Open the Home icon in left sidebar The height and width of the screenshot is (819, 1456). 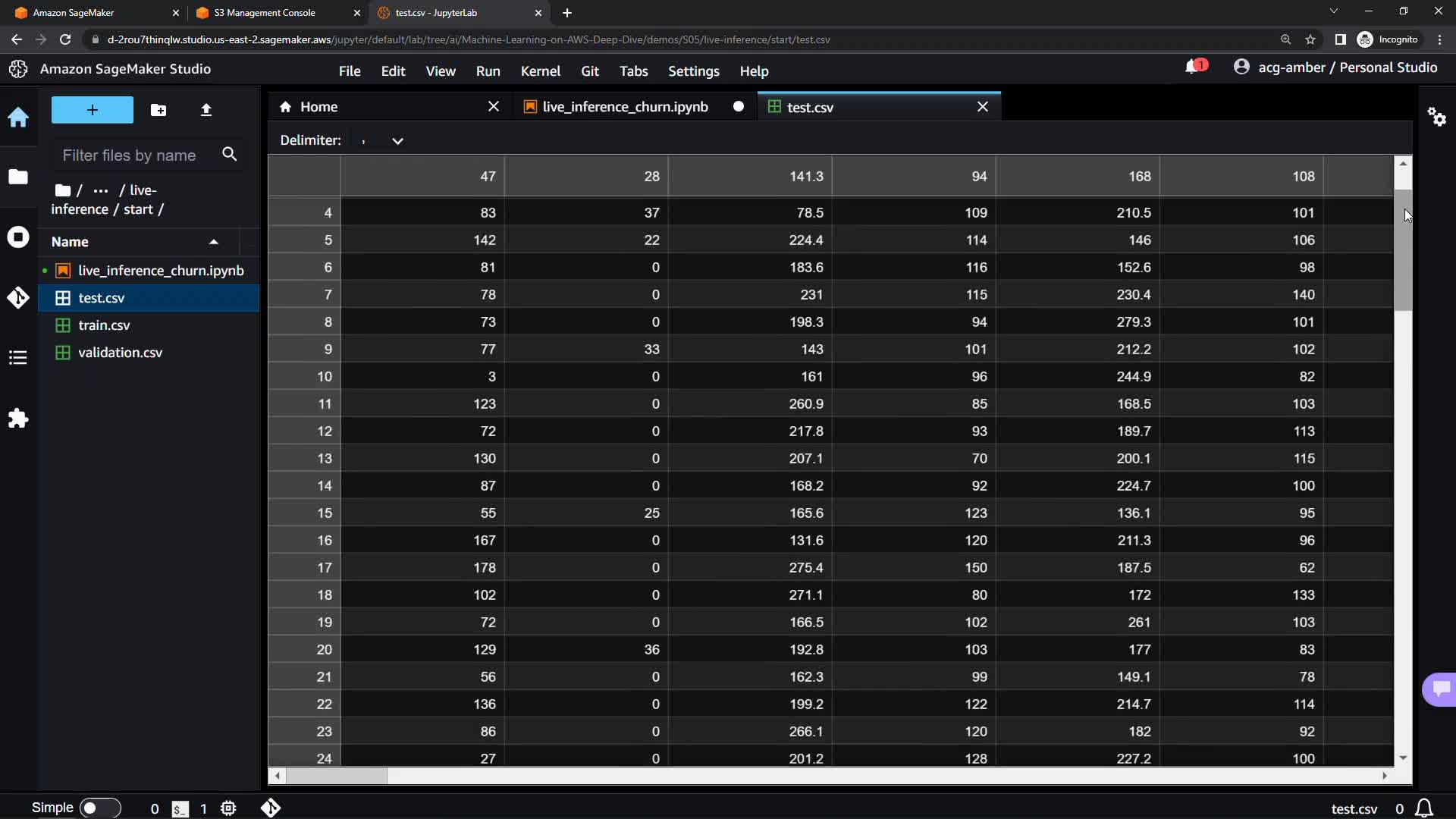pos(18,118)
